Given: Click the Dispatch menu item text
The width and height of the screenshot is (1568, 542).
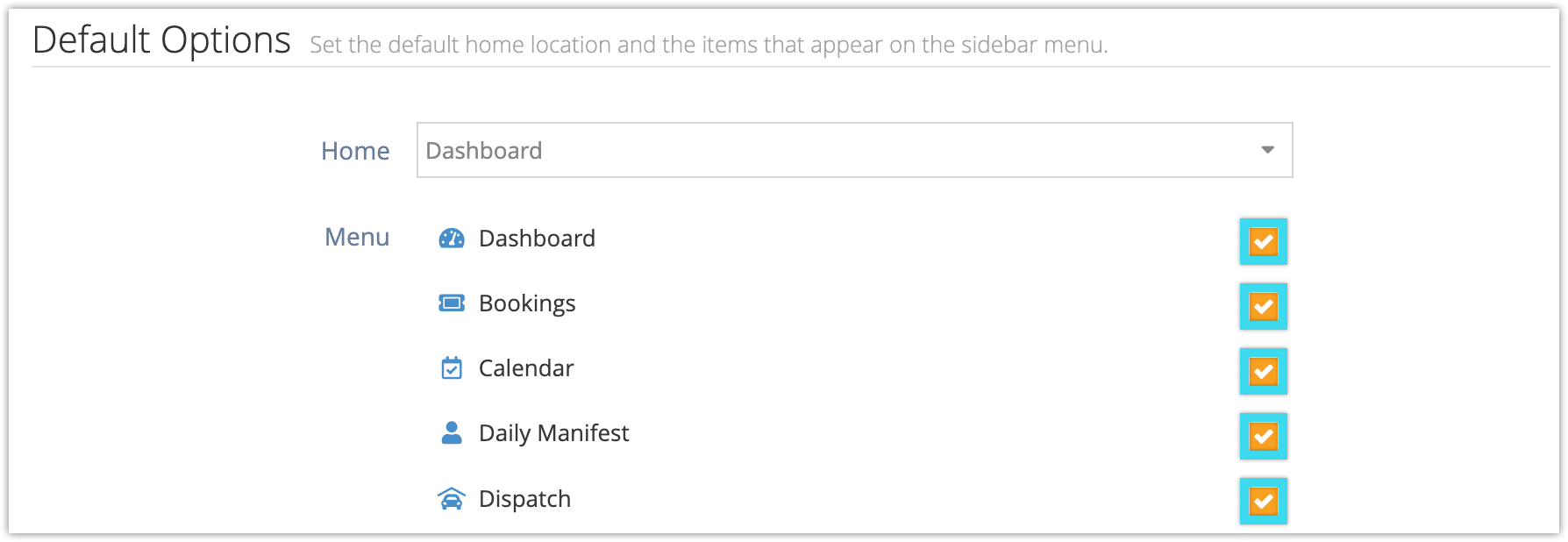Looking at the screenshot, I should coord(524,499).
